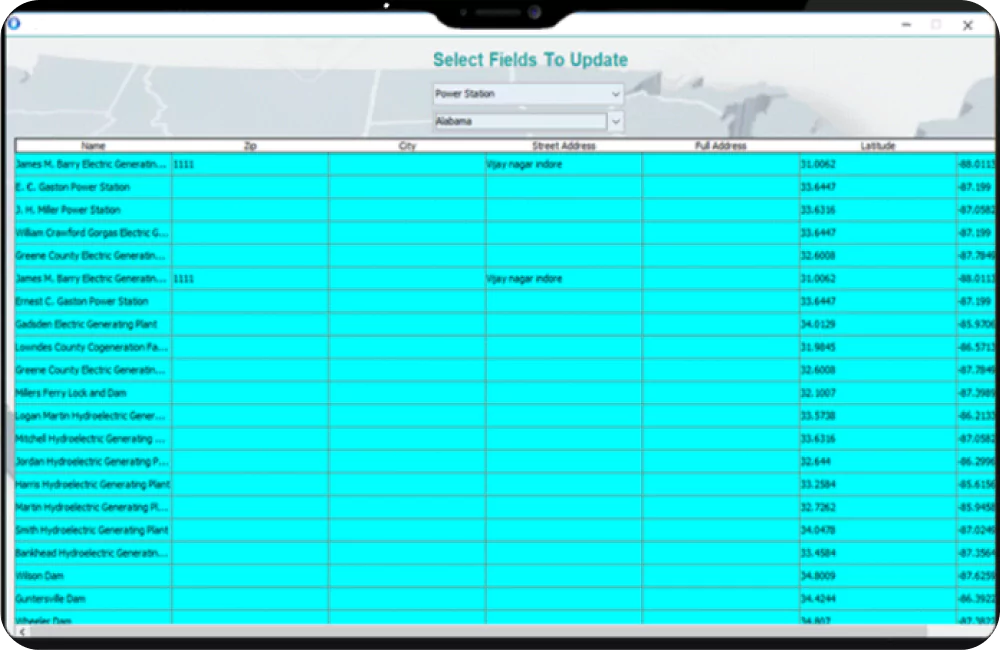The image size is (1000, 650).
Task: Select Gadsden Electric Generating Plant row
Action: (504, 324)
